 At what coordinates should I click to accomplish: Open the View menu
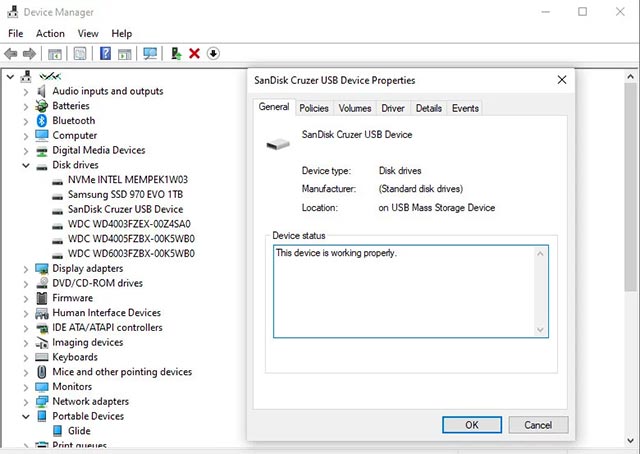pos(88,33)
